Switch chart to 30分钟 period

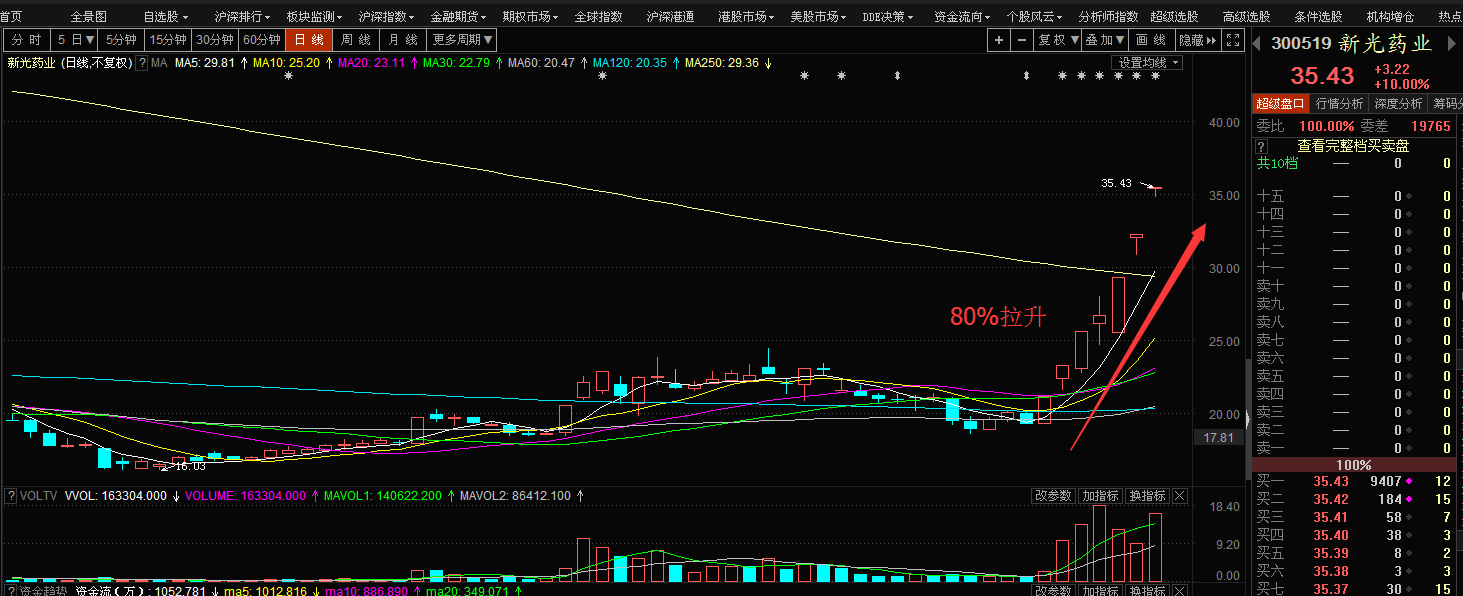[x=215, y=40]
